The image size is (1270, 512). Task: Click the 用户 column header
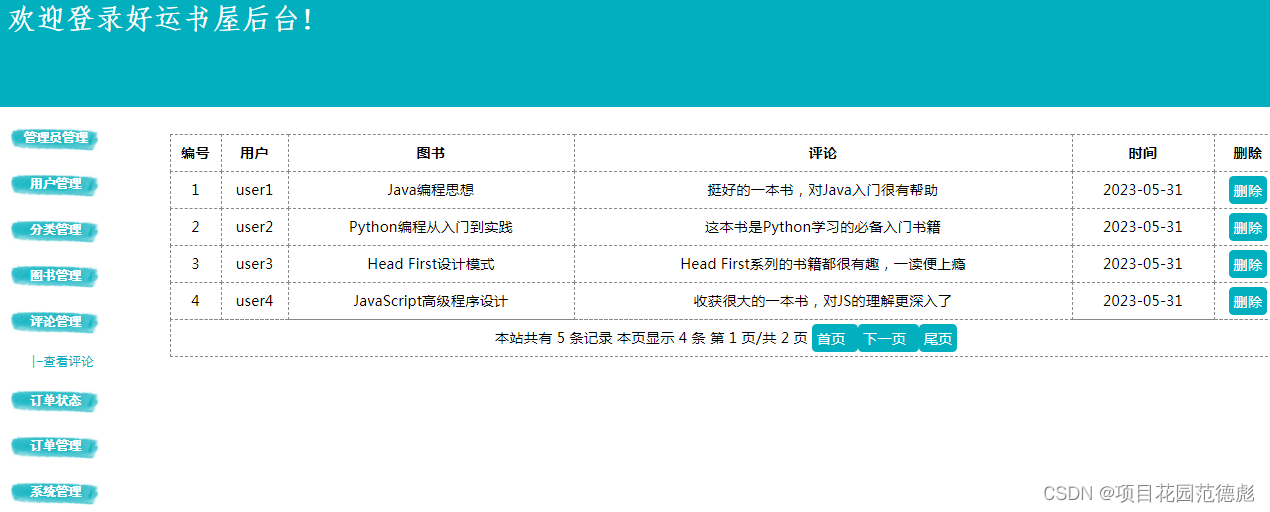tap(255, 153)
